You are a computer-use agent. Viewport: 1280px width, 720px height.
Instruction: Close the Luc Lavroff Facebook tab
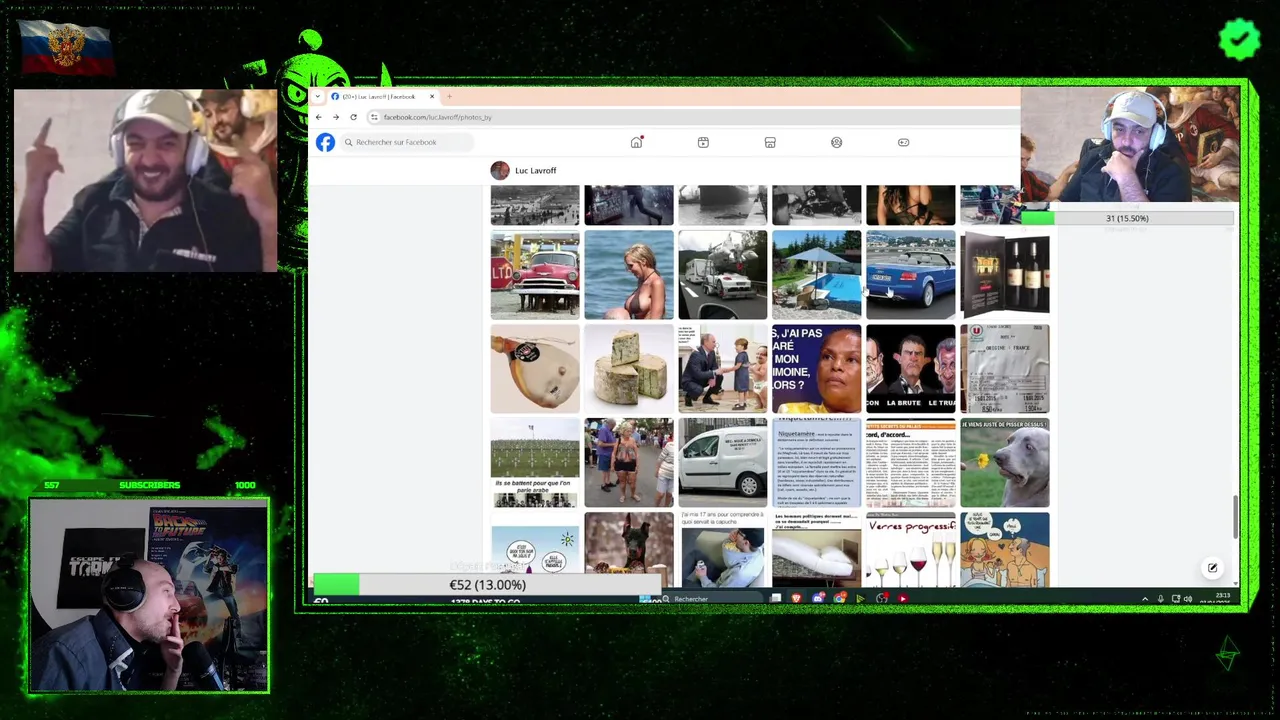pos(432,96)
